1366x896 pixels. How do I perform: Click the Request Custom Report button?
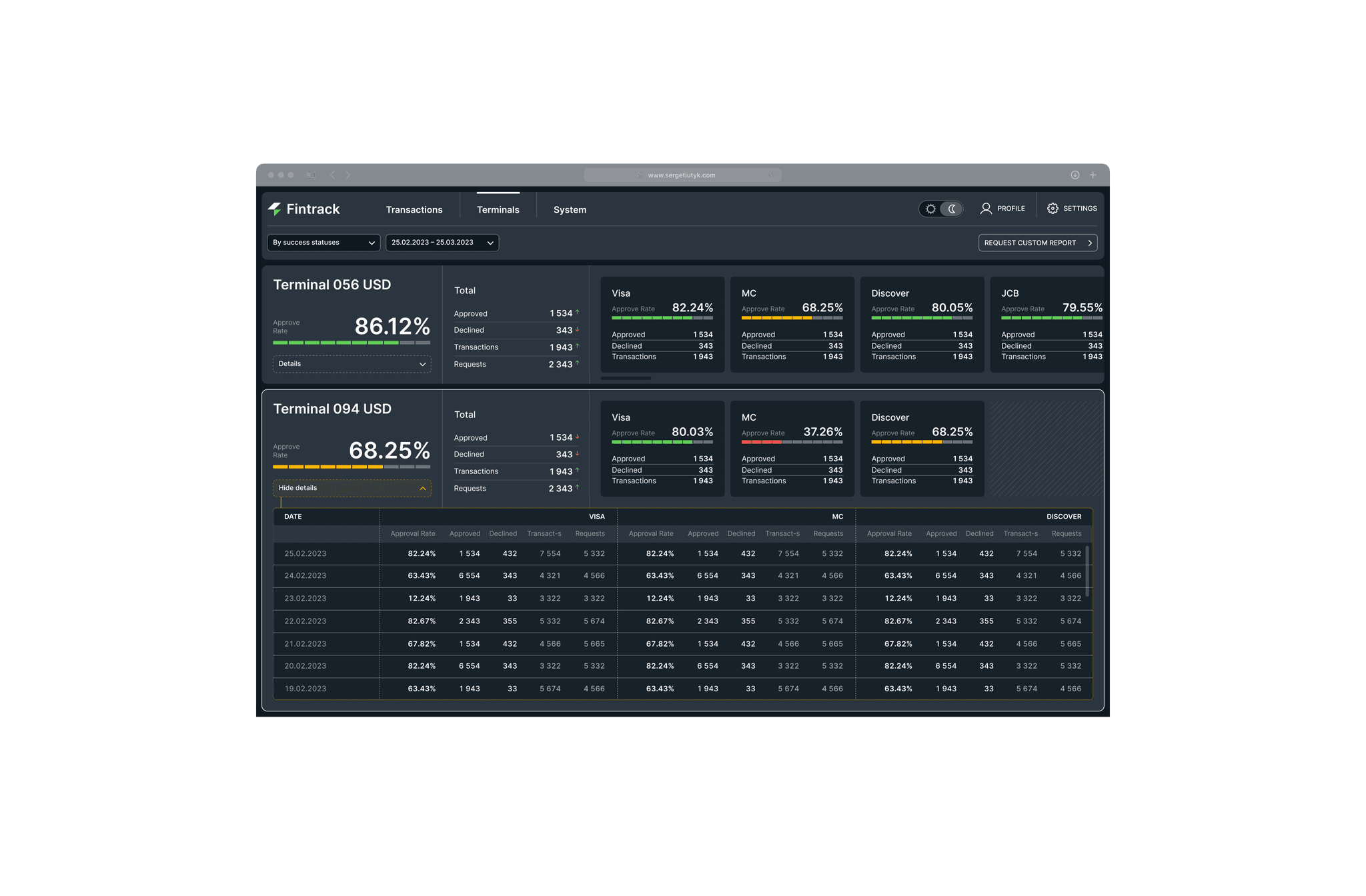(1037, 243)
